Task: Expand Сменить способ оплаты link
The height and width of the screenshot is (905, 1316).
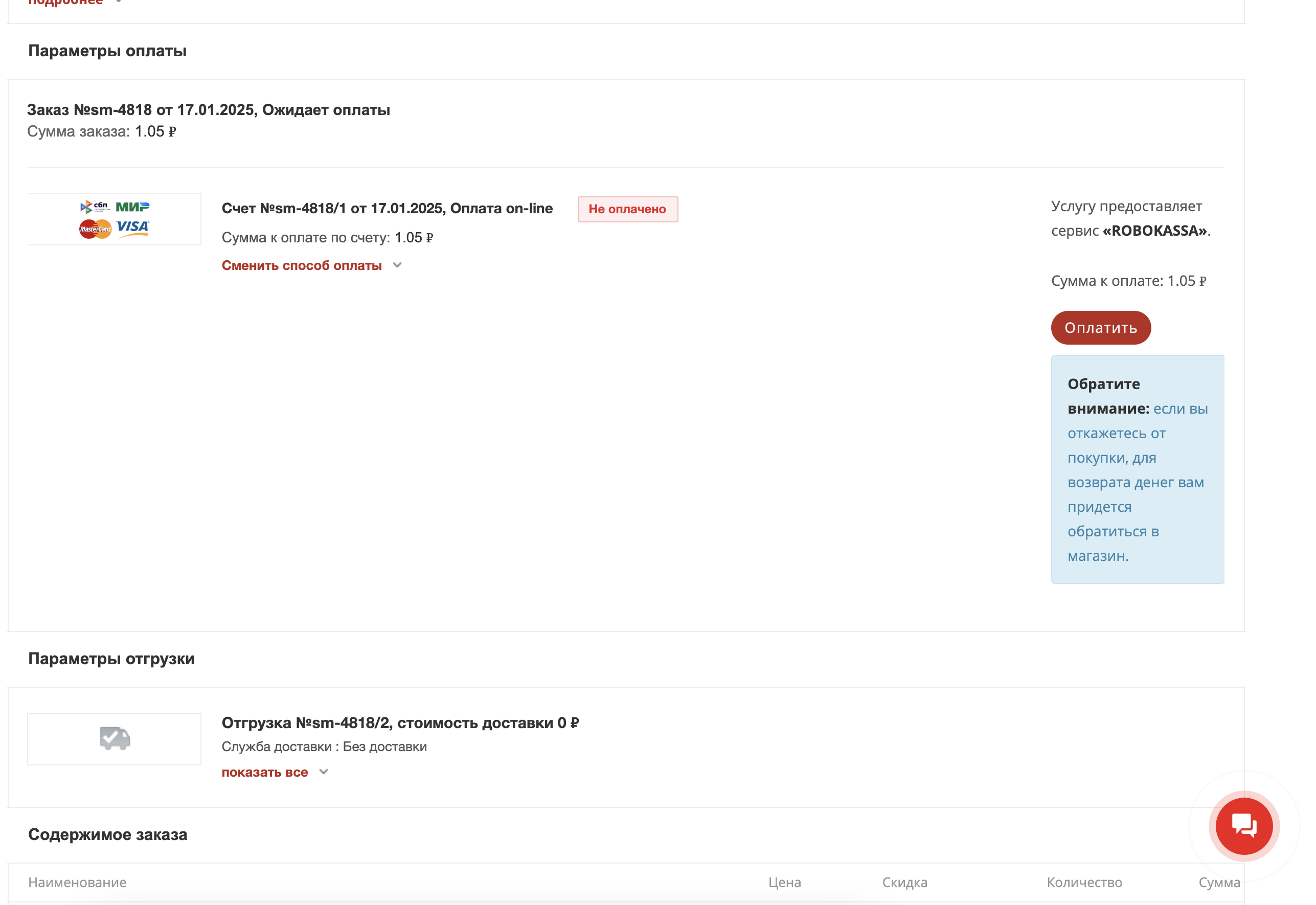Action: coord(302,265)
